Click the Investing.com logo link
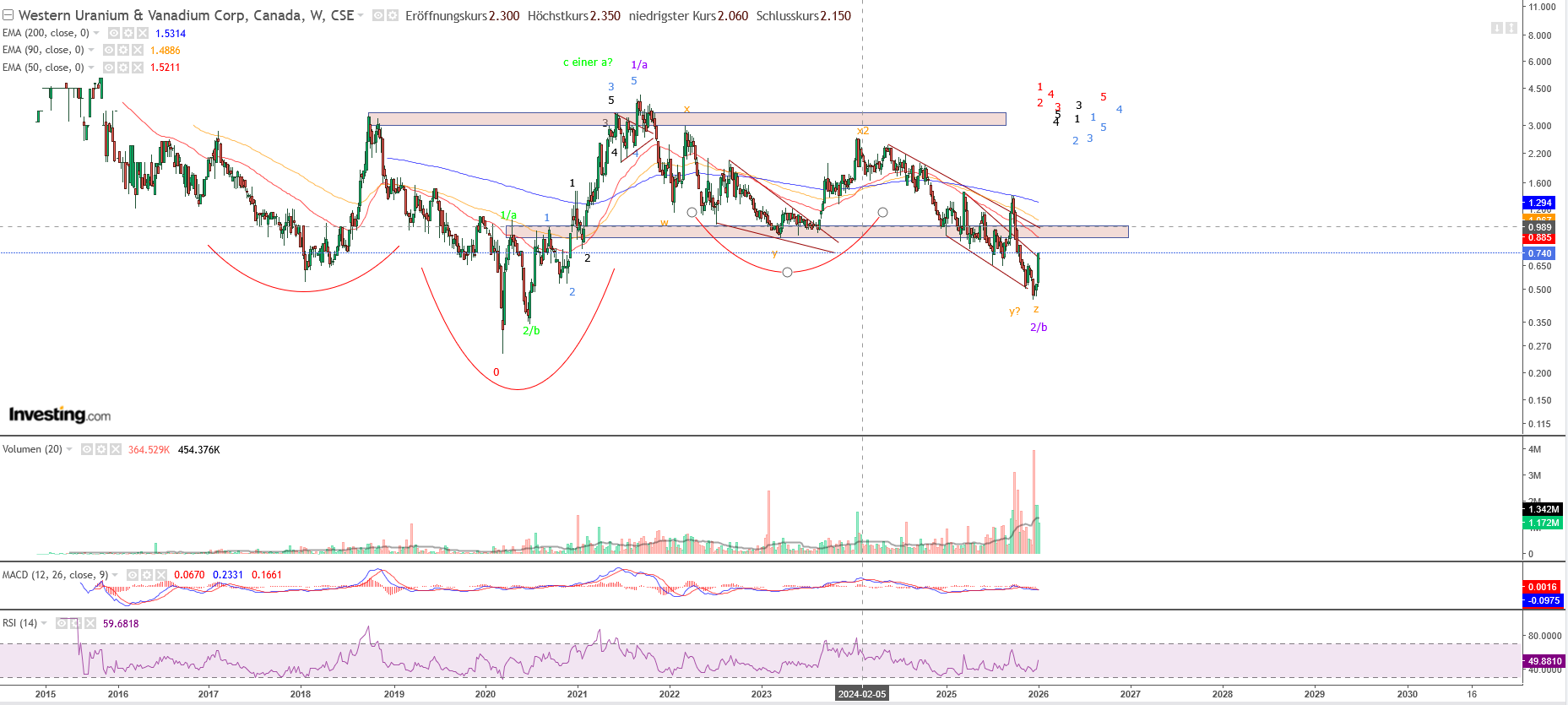The height and width of the screenshot is (705, 1568). (60, 415)
